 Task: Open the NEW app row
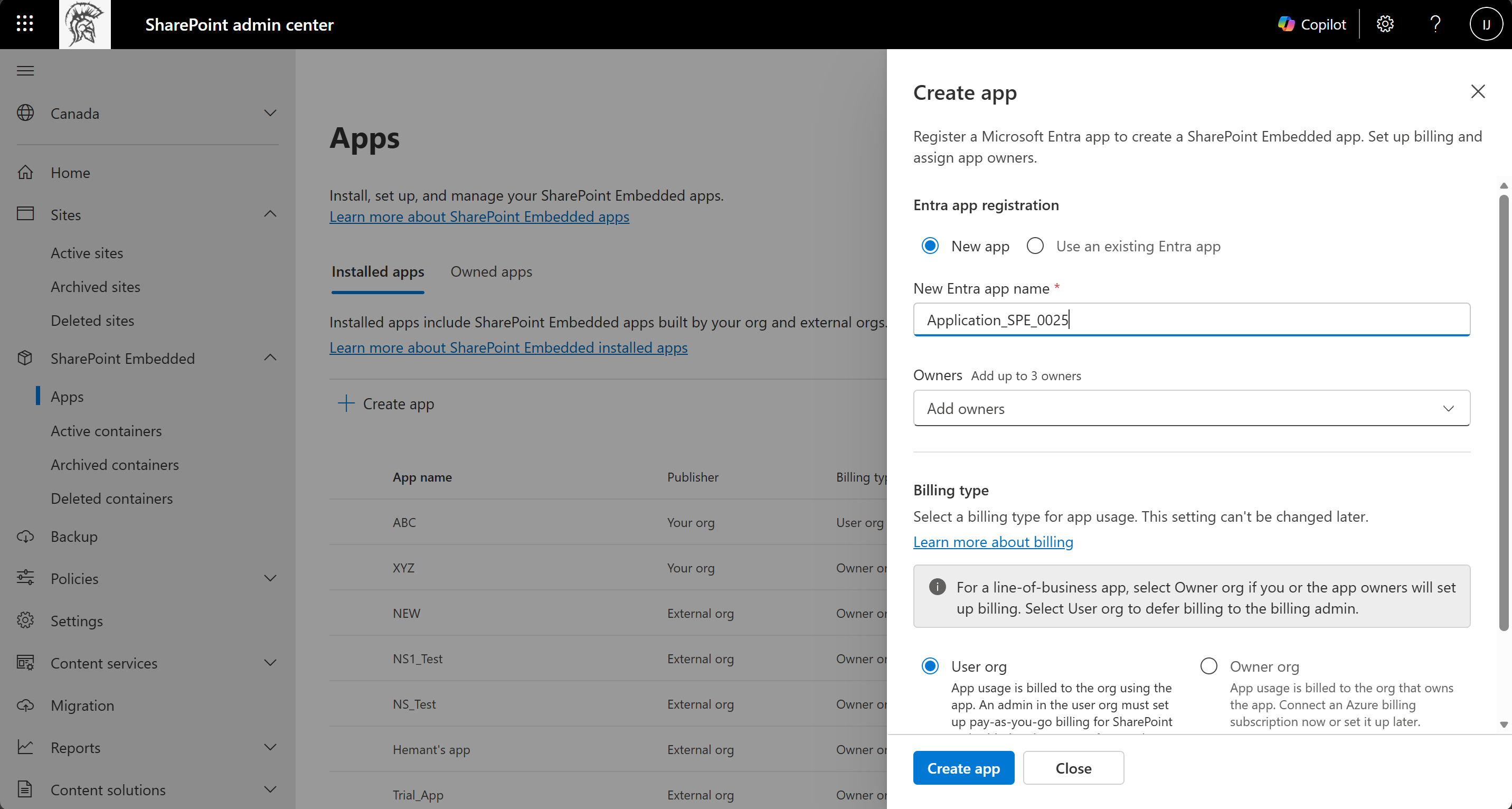tap(608, 613)
